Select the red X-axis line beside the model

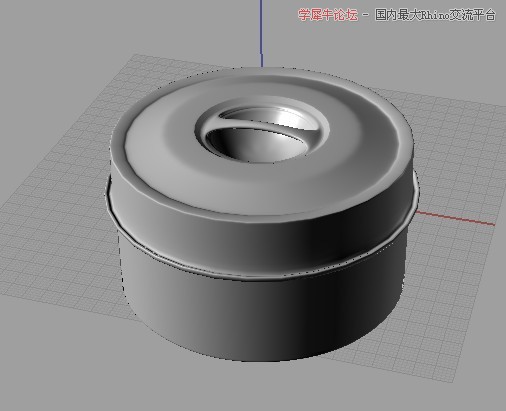pos(455,218)
